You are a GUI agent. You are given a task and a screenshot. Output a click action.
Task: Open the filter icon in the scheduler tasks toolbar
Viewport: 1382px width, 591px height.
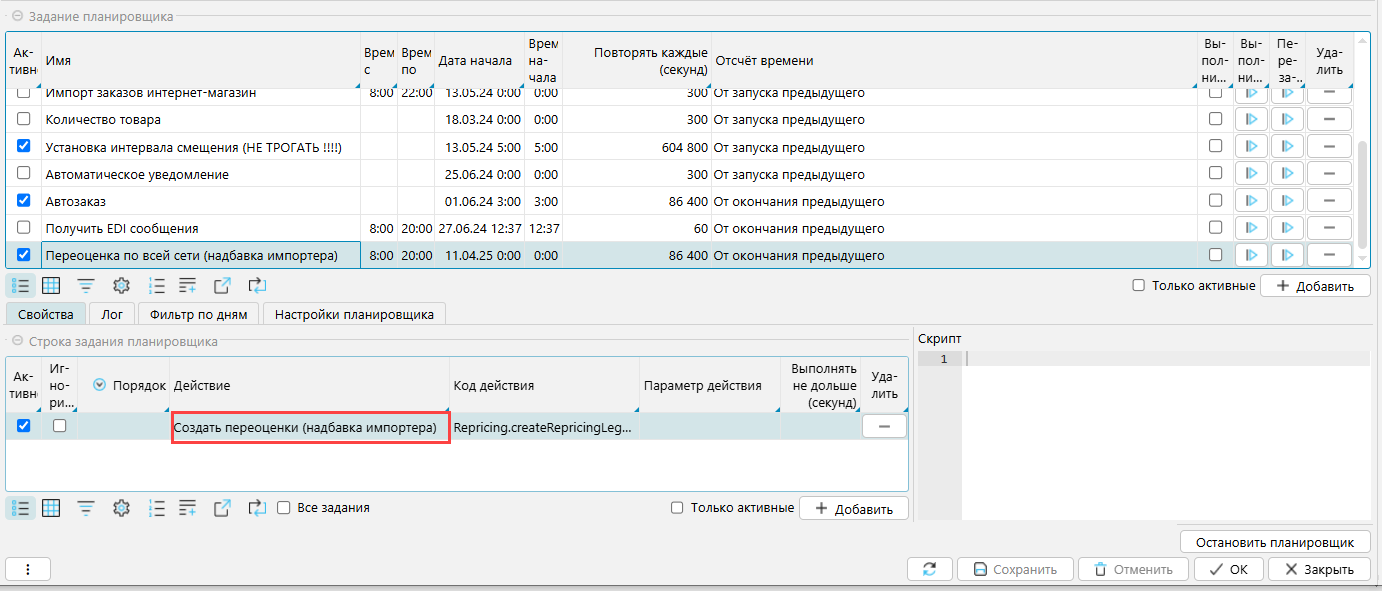87,286
